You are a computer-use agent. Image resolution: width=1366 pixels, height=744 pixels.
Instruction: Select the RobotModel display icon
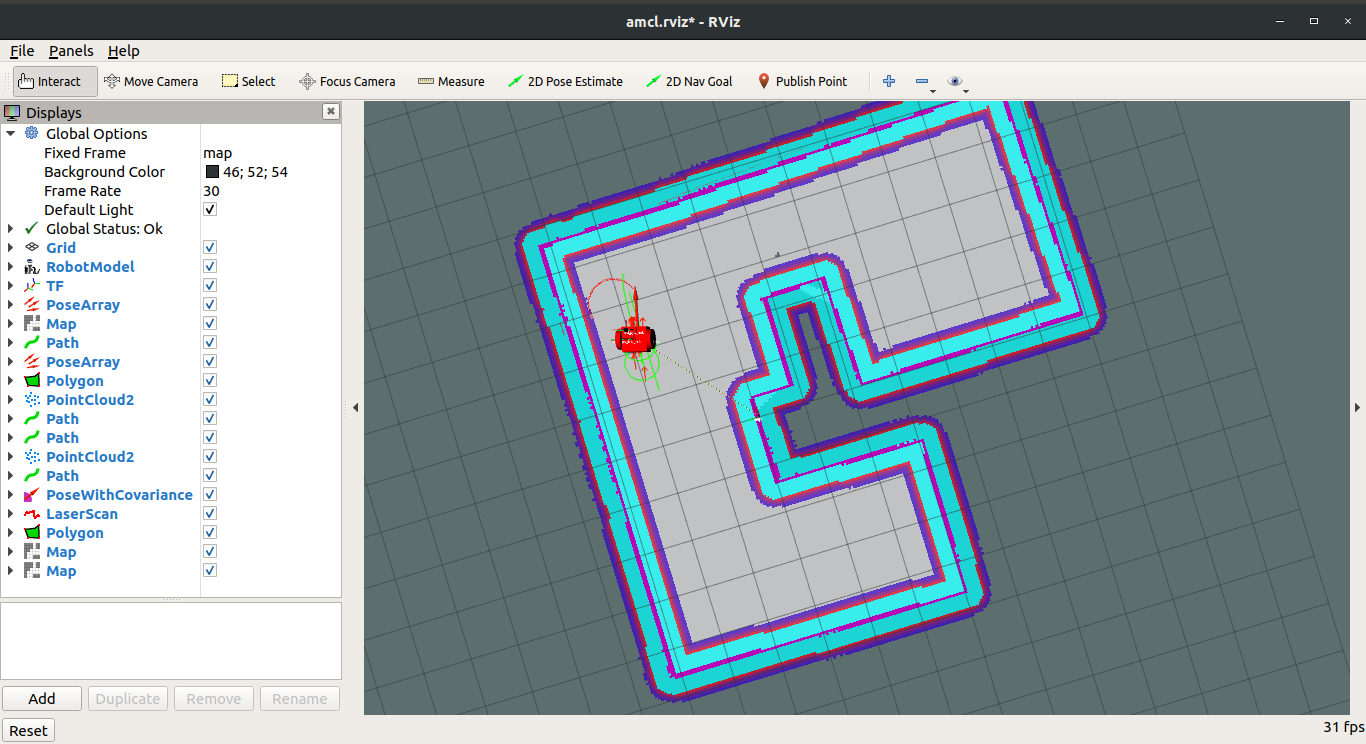pos(32,267)
